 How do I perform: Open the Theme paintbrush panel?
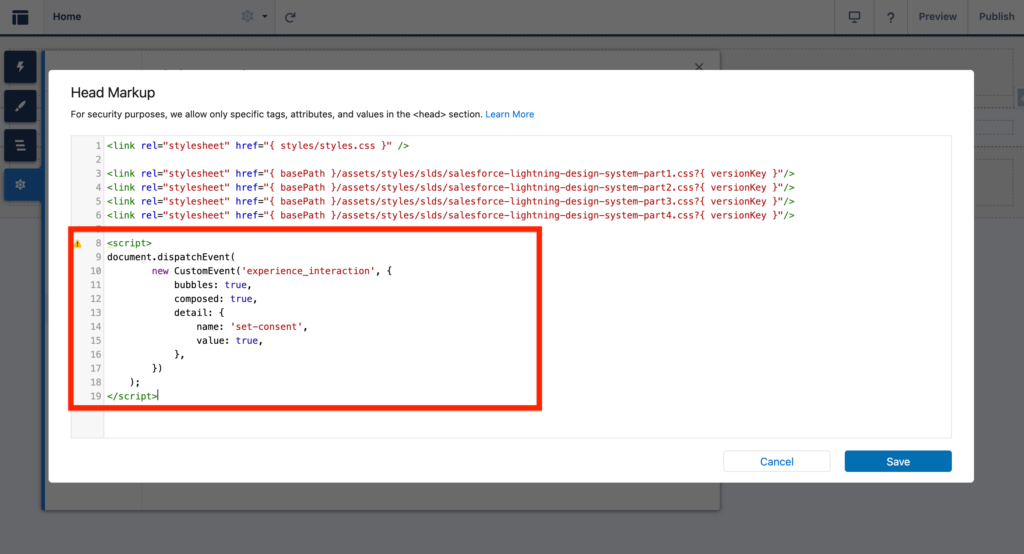20,106
